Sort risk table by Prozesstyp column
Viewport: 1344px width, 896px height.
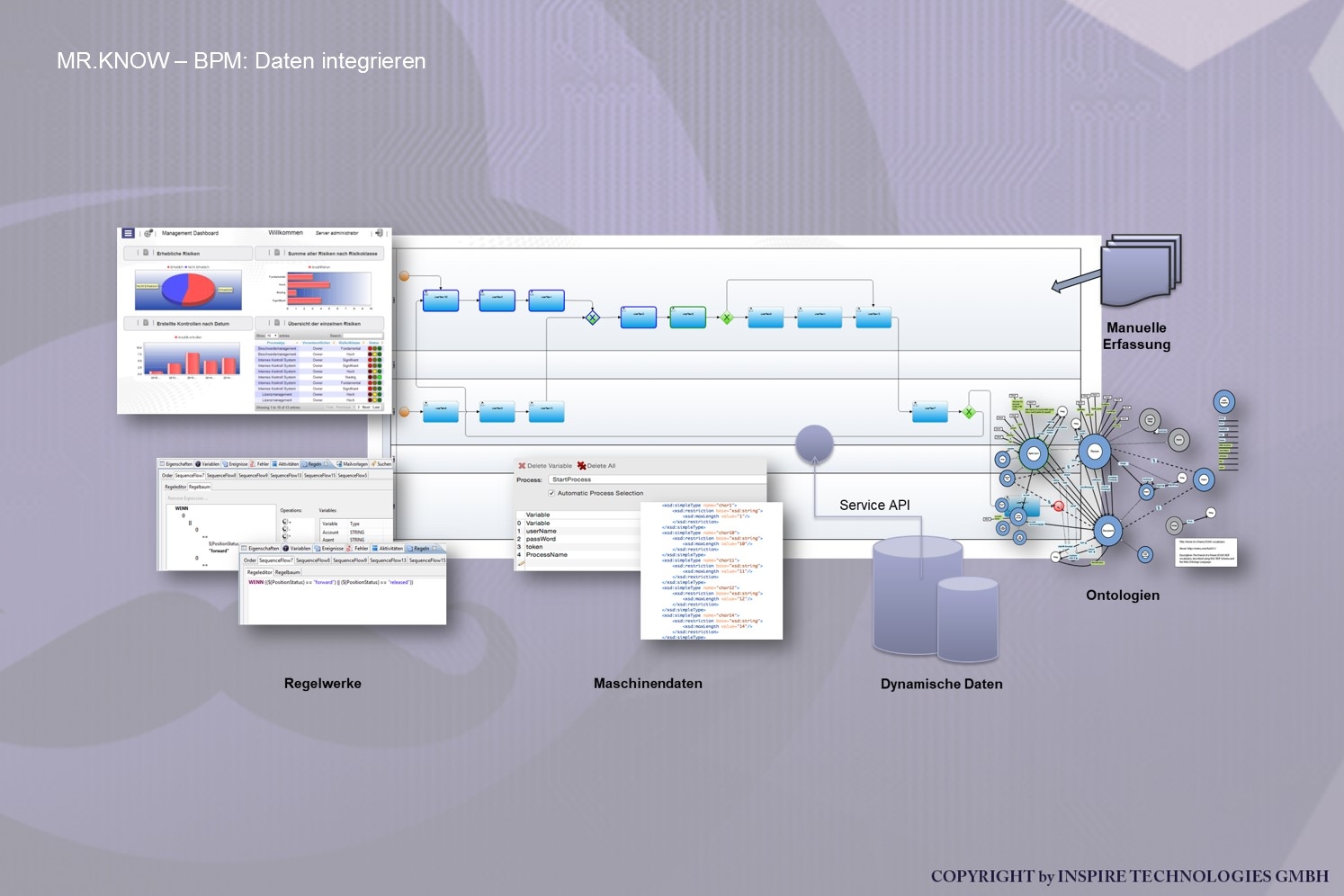[276, 342]
